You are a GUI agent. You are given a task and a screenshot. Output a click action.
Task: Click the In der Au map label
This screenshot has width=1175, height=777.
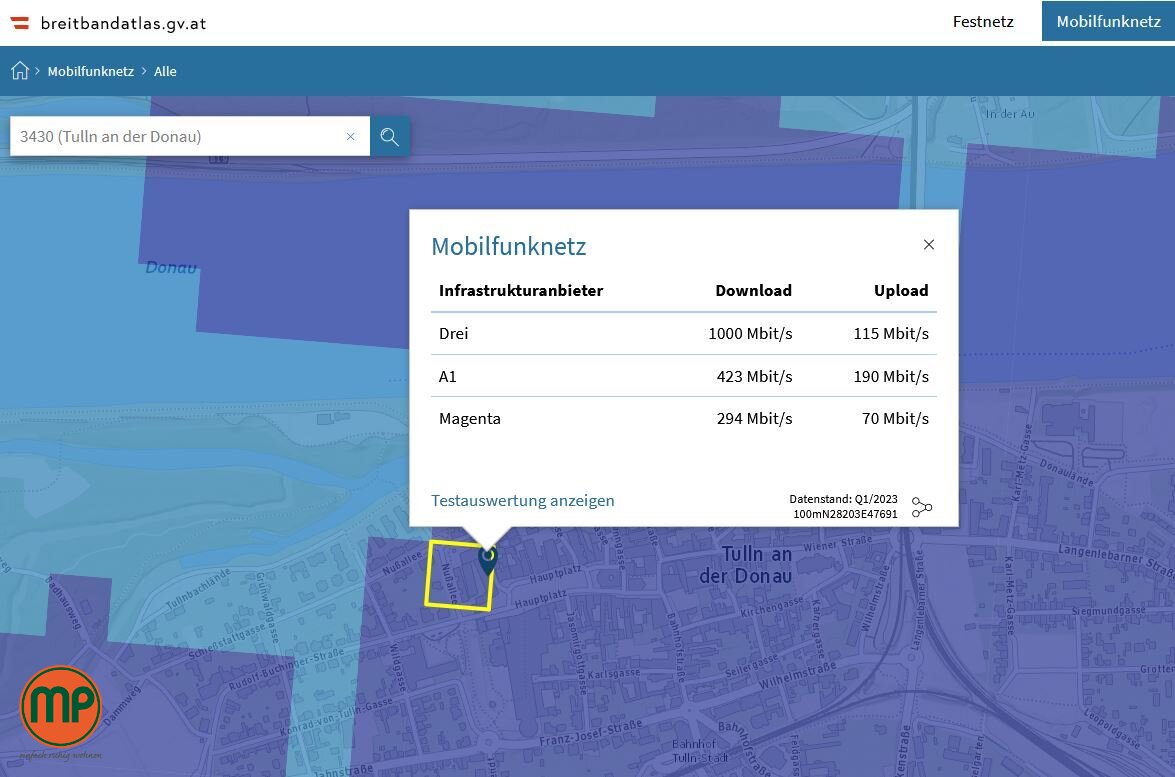tap(1010, 114)
